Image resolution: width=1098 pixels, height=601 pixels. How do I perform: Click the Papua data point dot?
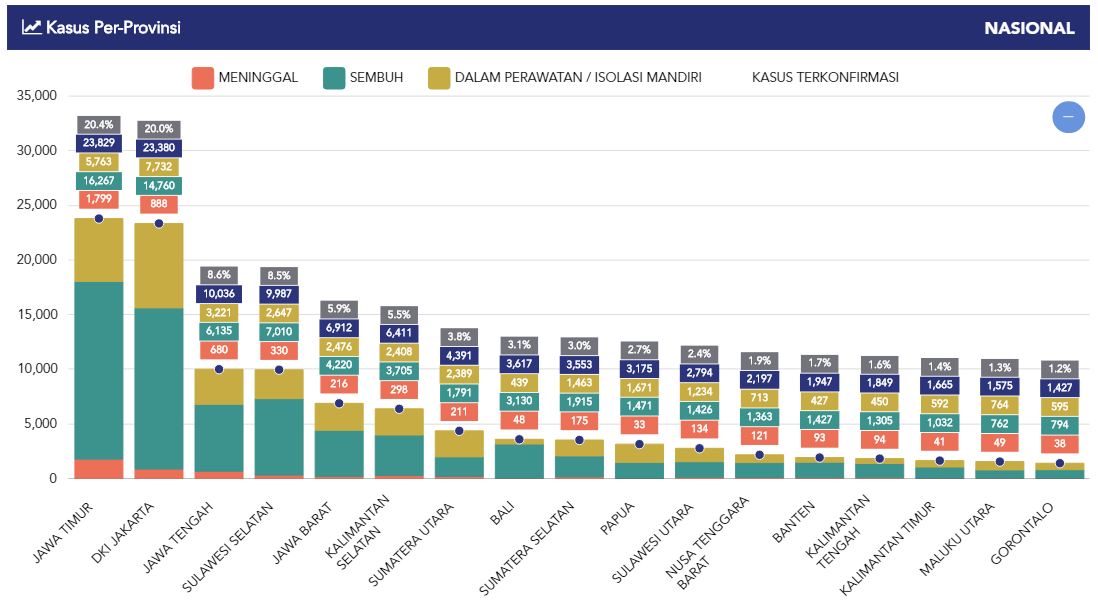(639, 444)
